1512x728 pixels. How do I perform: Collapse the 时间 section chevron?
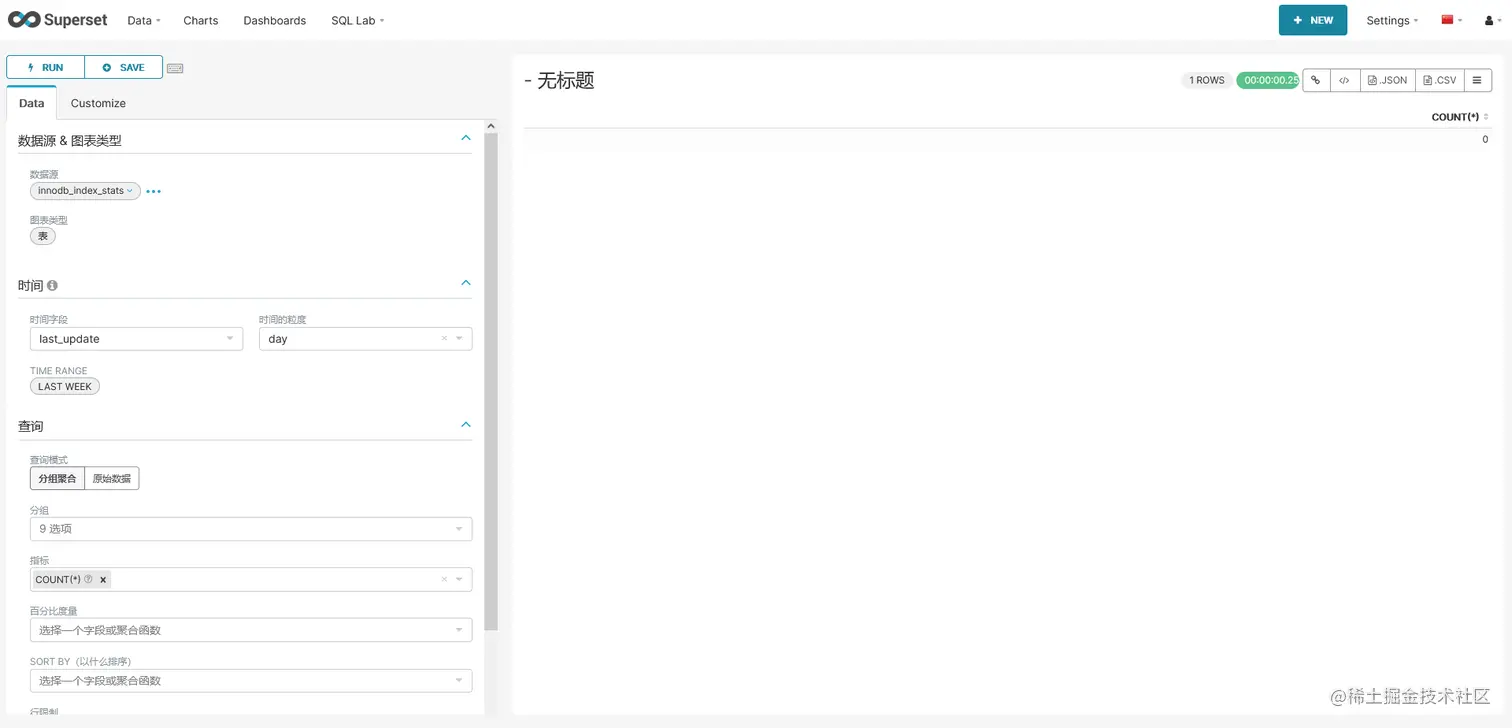coord(465,283)
